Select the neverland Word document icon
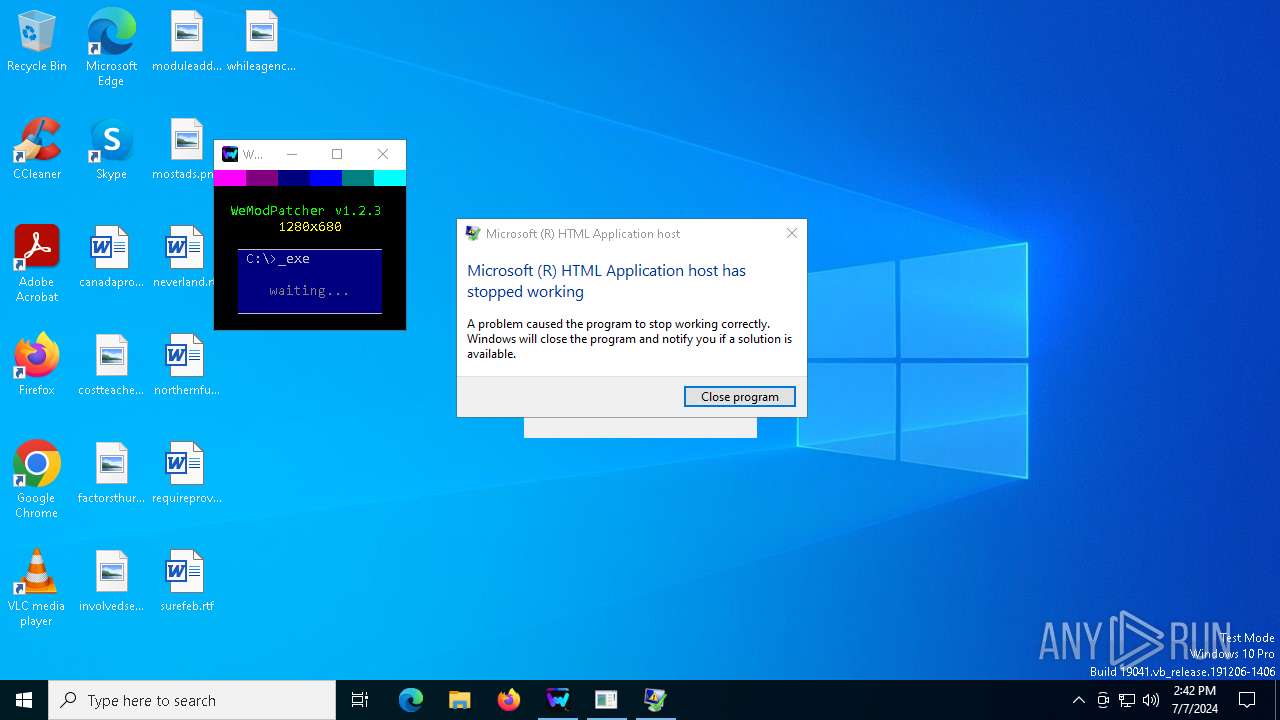 (x=185, y=249)
